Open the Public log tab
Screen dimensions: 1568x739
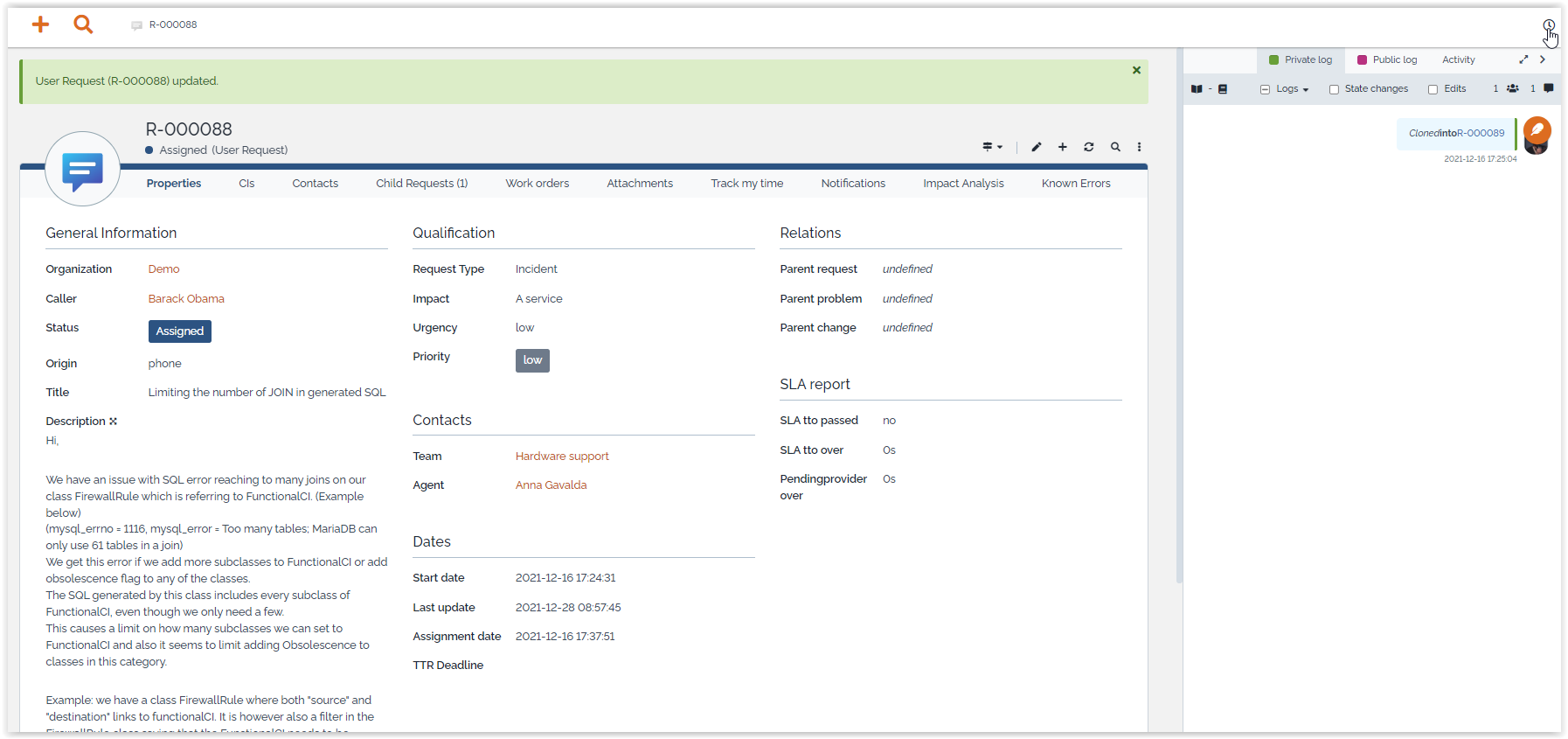point(1387,59)
